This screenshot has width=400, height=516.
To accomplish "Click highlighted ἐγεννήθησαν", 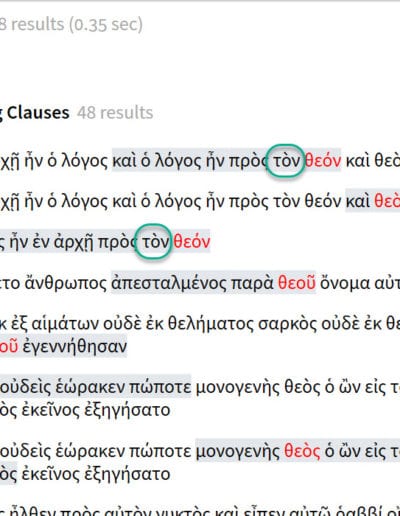I will pyautogui.click(x=75, y=347).
